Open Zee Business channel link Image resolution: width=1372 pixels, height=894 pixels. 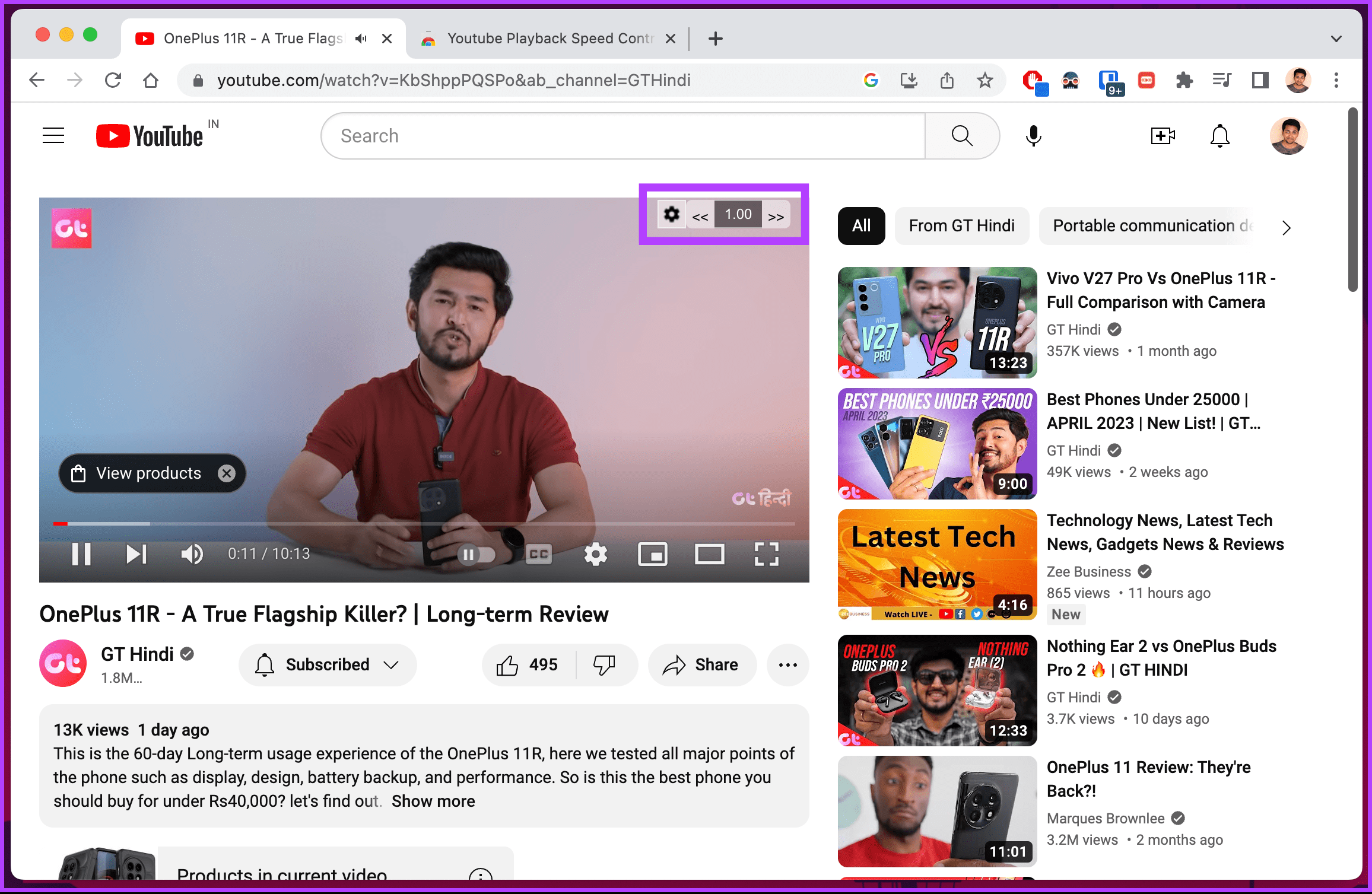(1088, 571)
